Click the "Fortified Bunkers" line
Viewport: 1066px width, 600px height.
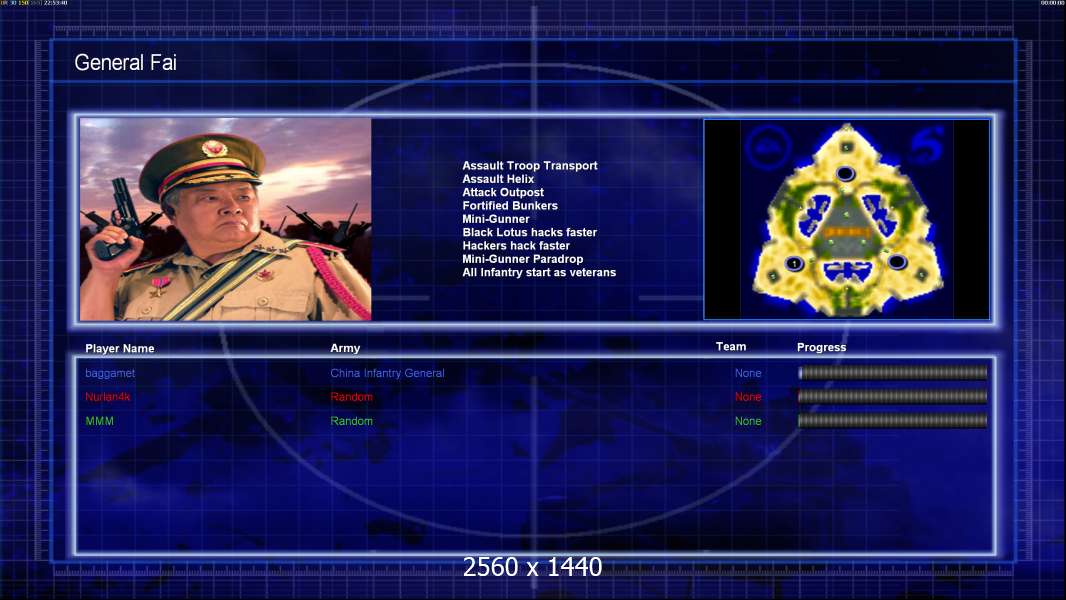click(x=510, y=205)
